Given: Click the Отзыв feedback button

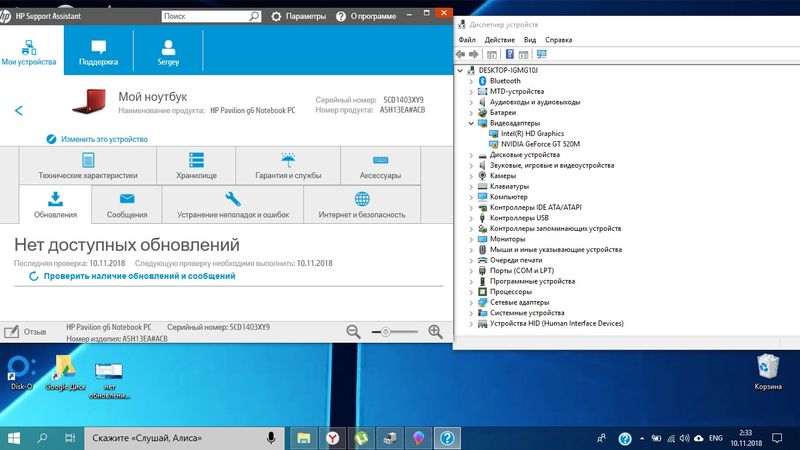Looking at the screenshot, I should [x=26, y=332].
